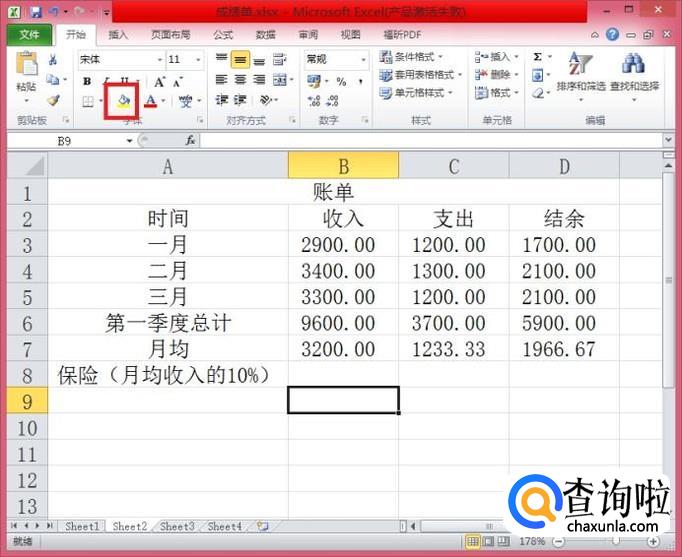Click the Phonetic guide 文 icon
682x557 pixels.
(x=185, y=101)
